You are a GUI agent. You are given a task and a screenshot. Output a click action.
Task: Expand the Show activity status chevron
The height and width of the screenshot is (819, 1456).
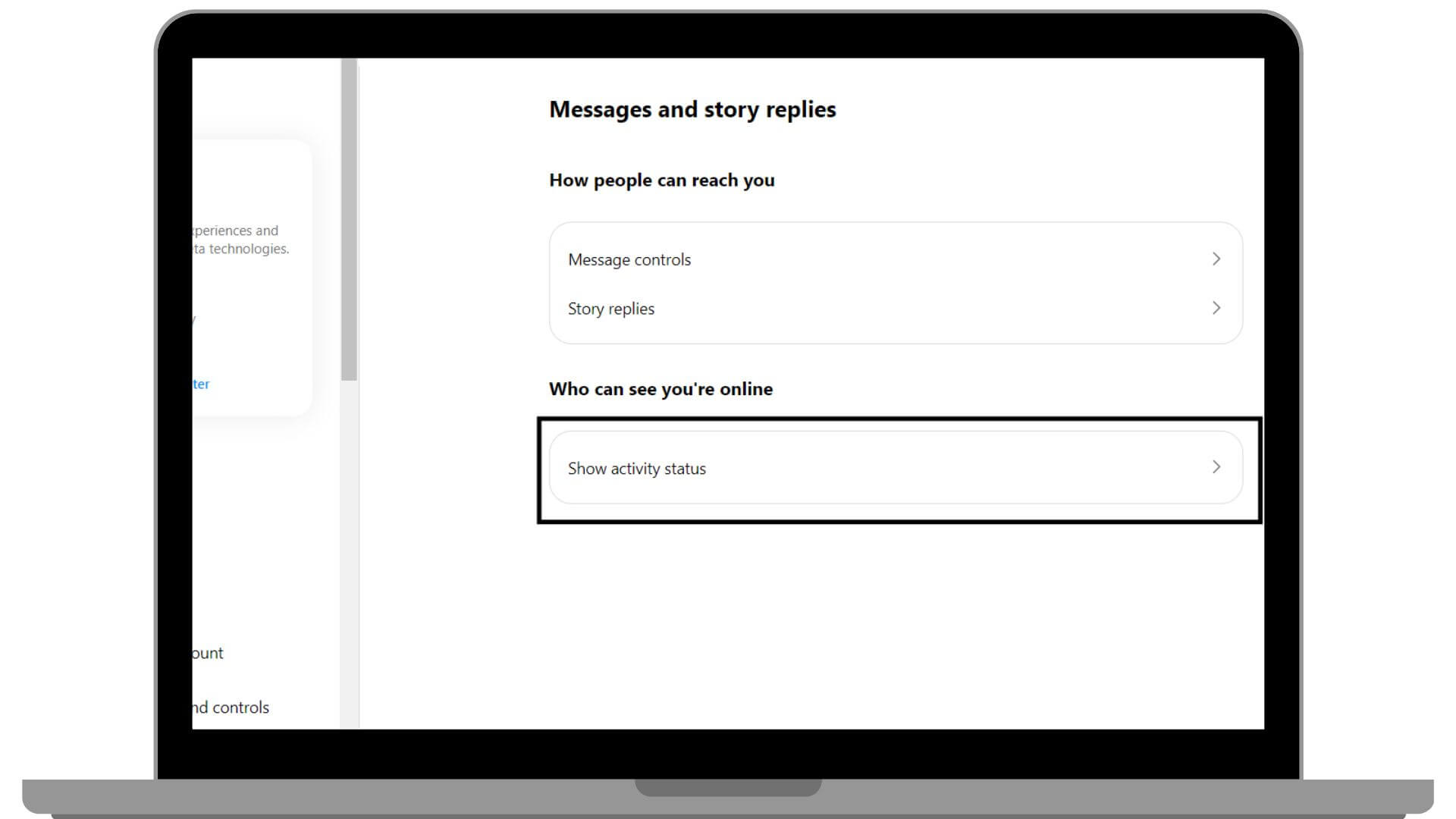(1216, 467)
